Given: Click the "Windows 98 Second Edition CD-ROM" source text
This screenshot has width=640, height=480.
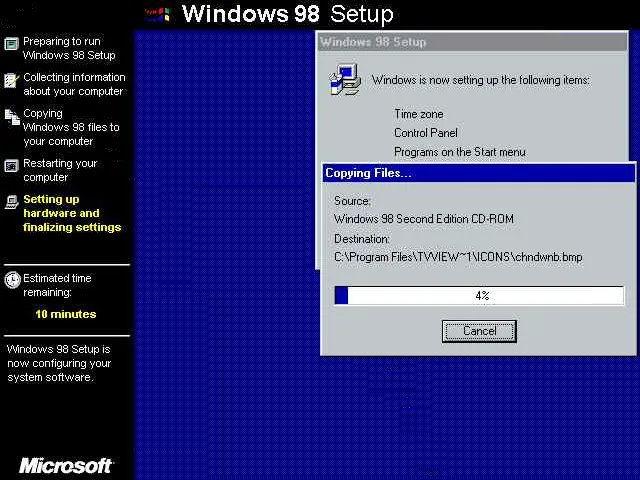Looking at the screenshot, I should click(x=424, y=219).
